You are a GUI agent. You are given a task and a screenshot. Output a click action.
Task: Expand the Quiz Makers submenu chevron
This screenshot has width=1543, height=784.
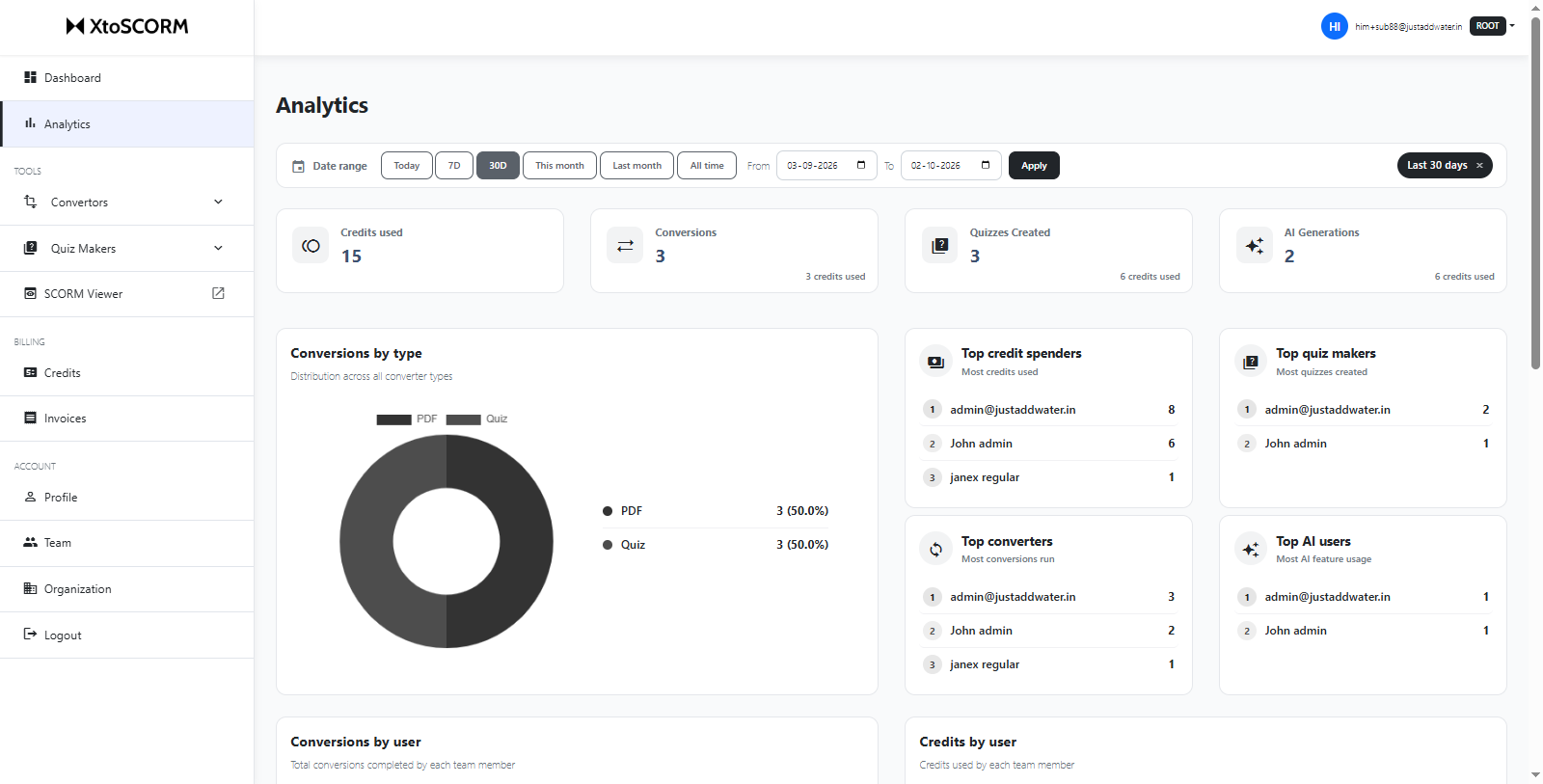[x=218, y=248]
